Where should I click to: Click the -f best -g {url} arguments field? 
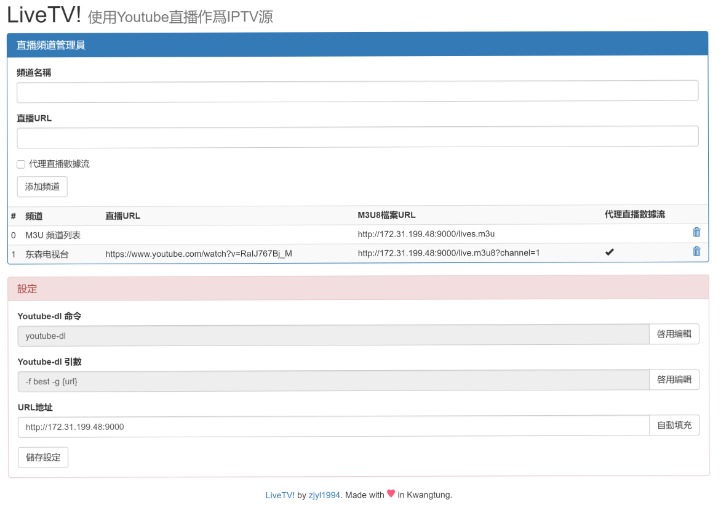pyautogui.click(x=333, y=381)
